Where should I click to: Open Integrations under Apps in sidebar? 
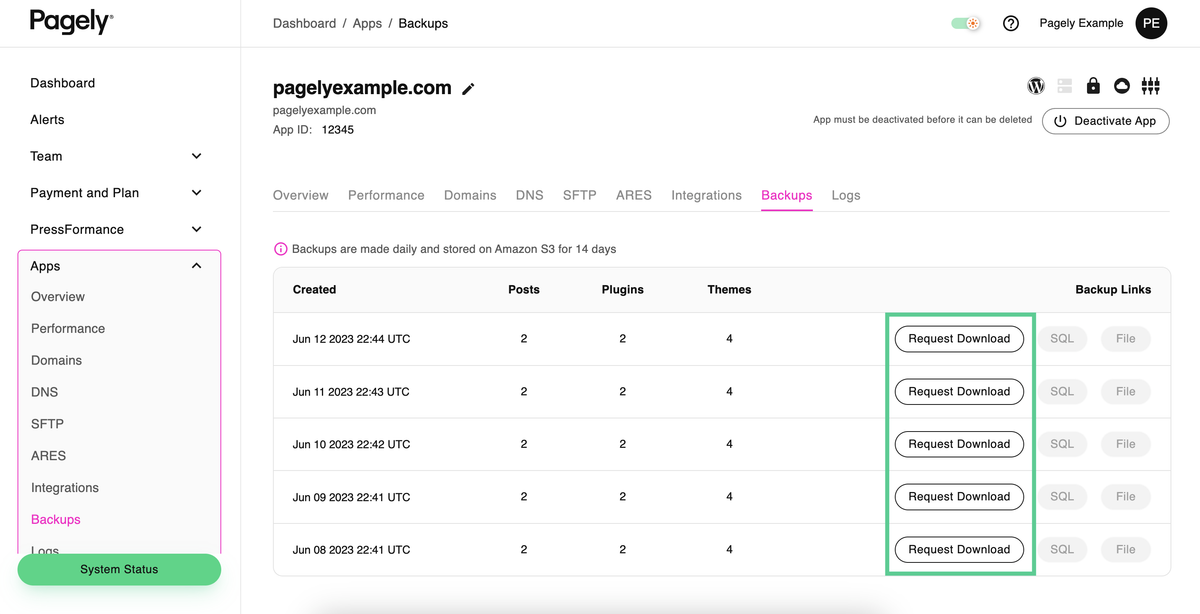(x=65, y=488)
